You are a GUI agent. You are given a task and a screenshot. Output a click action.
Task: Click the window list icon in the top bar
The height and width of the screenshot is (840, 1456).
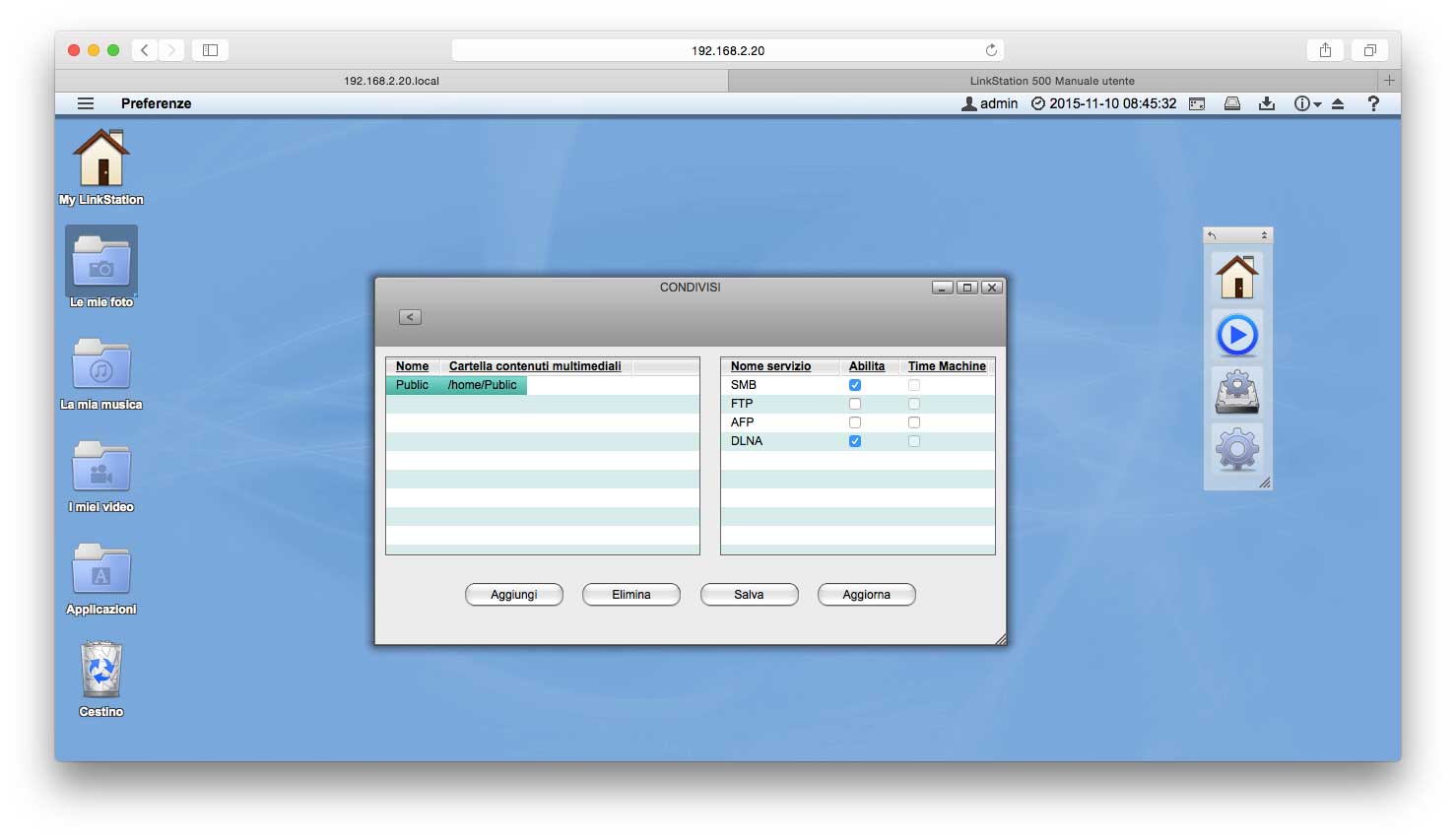1197,103
